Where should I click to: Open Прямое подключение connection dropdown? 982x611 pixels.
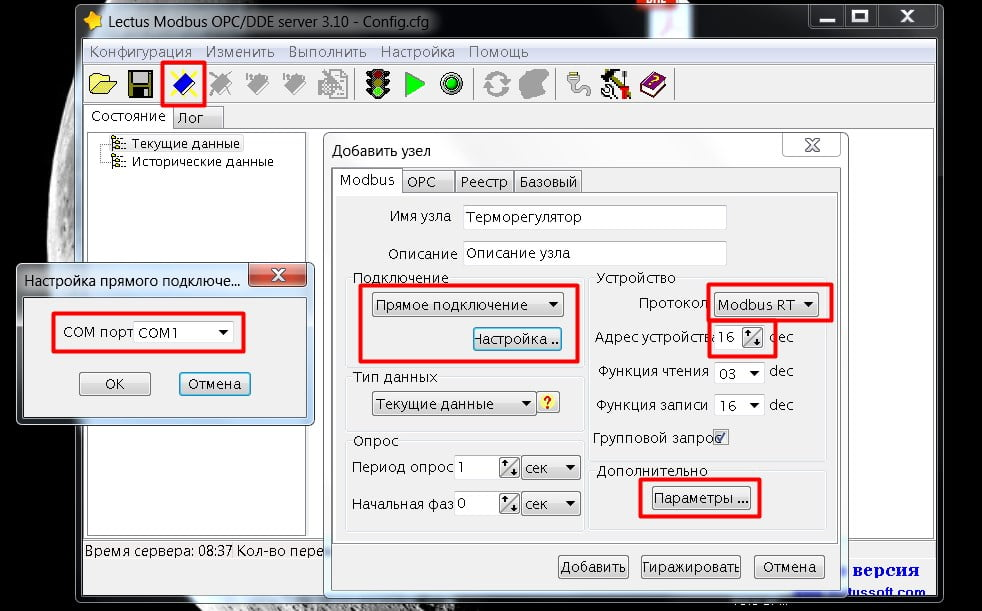467,305
